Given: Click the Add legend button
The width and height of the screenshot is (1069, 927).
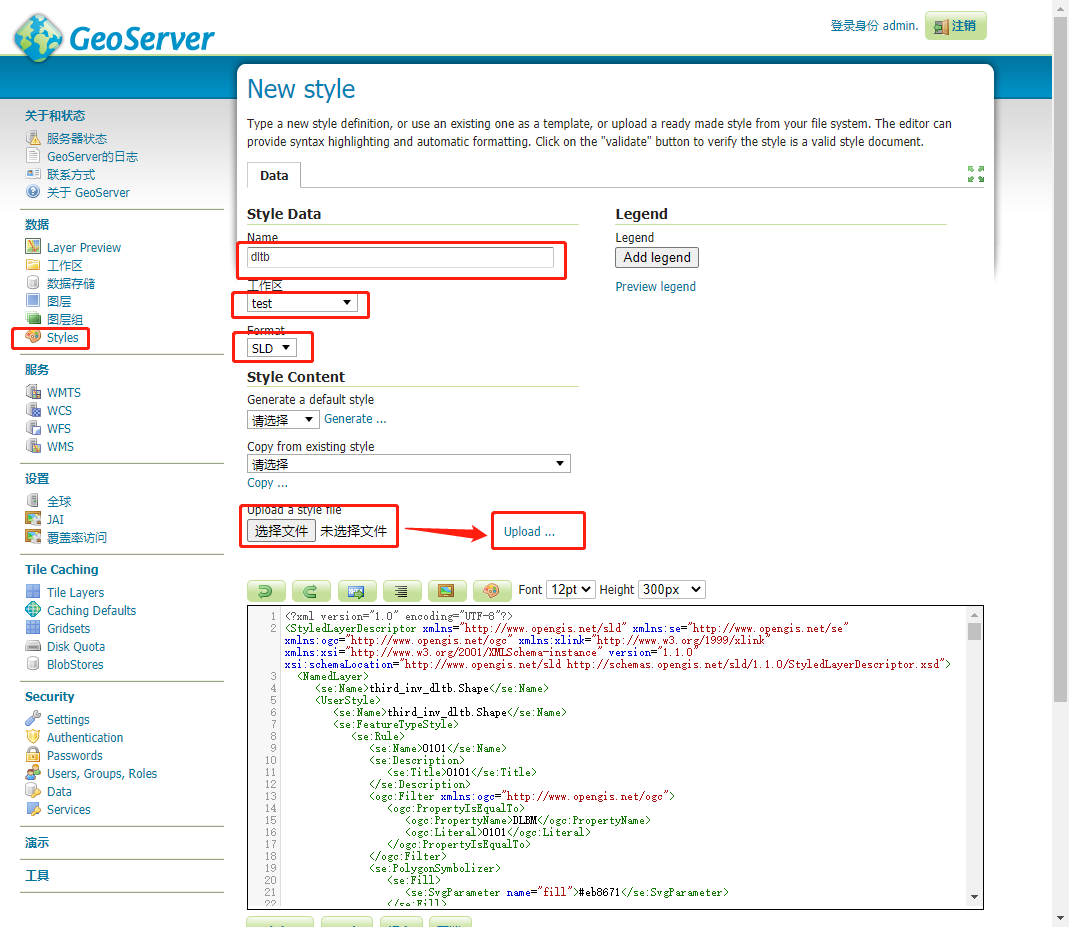Looking at the screenshot, I should pos(657,257).
